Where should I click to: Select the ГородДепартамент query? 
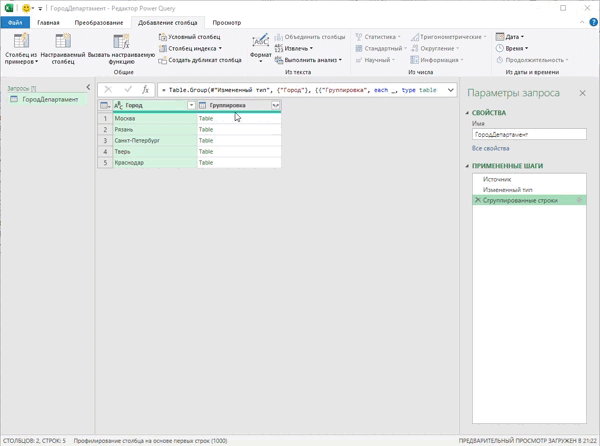pyautogui.click(x=48, y=99)
